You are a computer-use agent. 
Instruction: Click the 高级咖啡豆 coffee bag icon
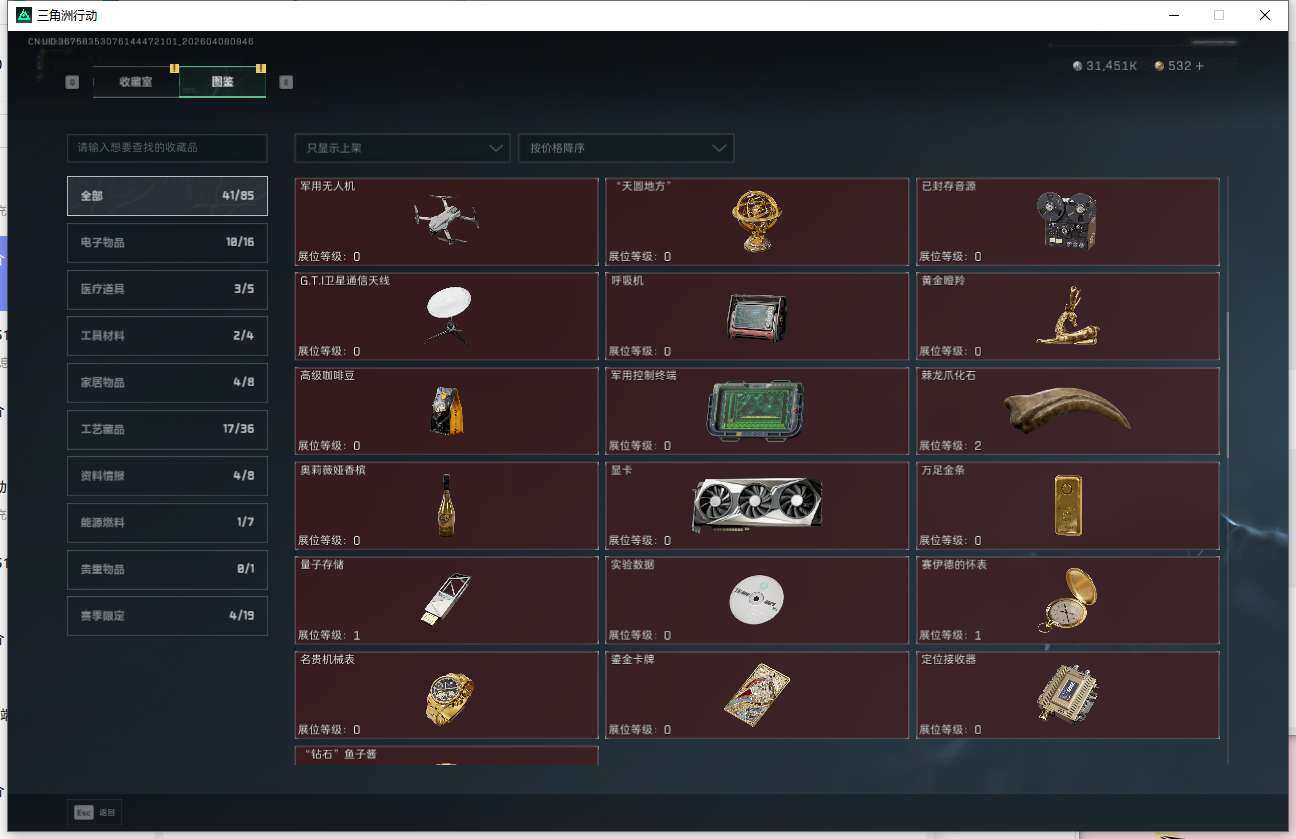(446, 411)
